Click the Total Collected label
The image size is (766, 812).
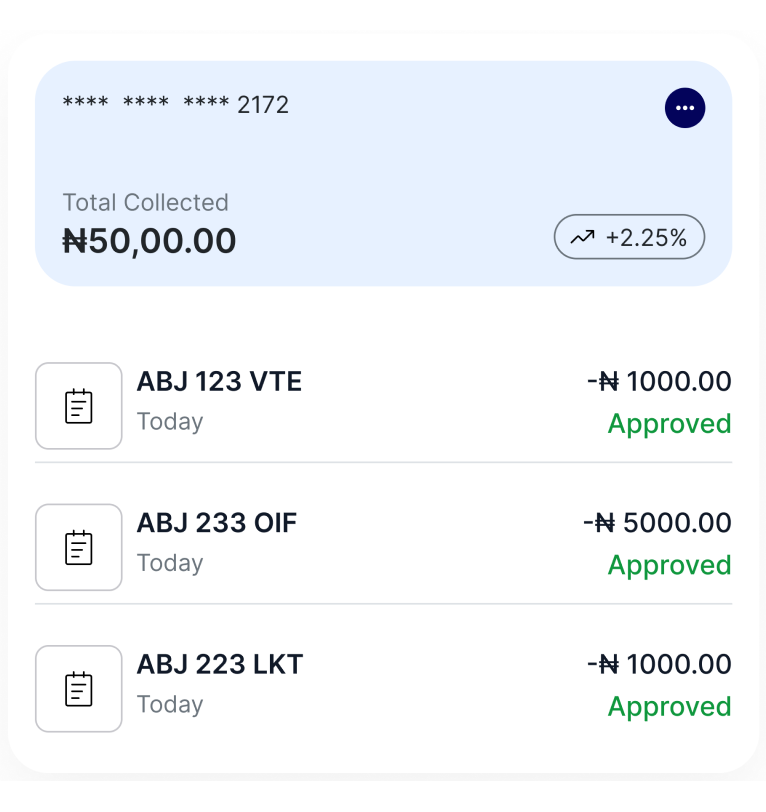click(x=146, y=202)
